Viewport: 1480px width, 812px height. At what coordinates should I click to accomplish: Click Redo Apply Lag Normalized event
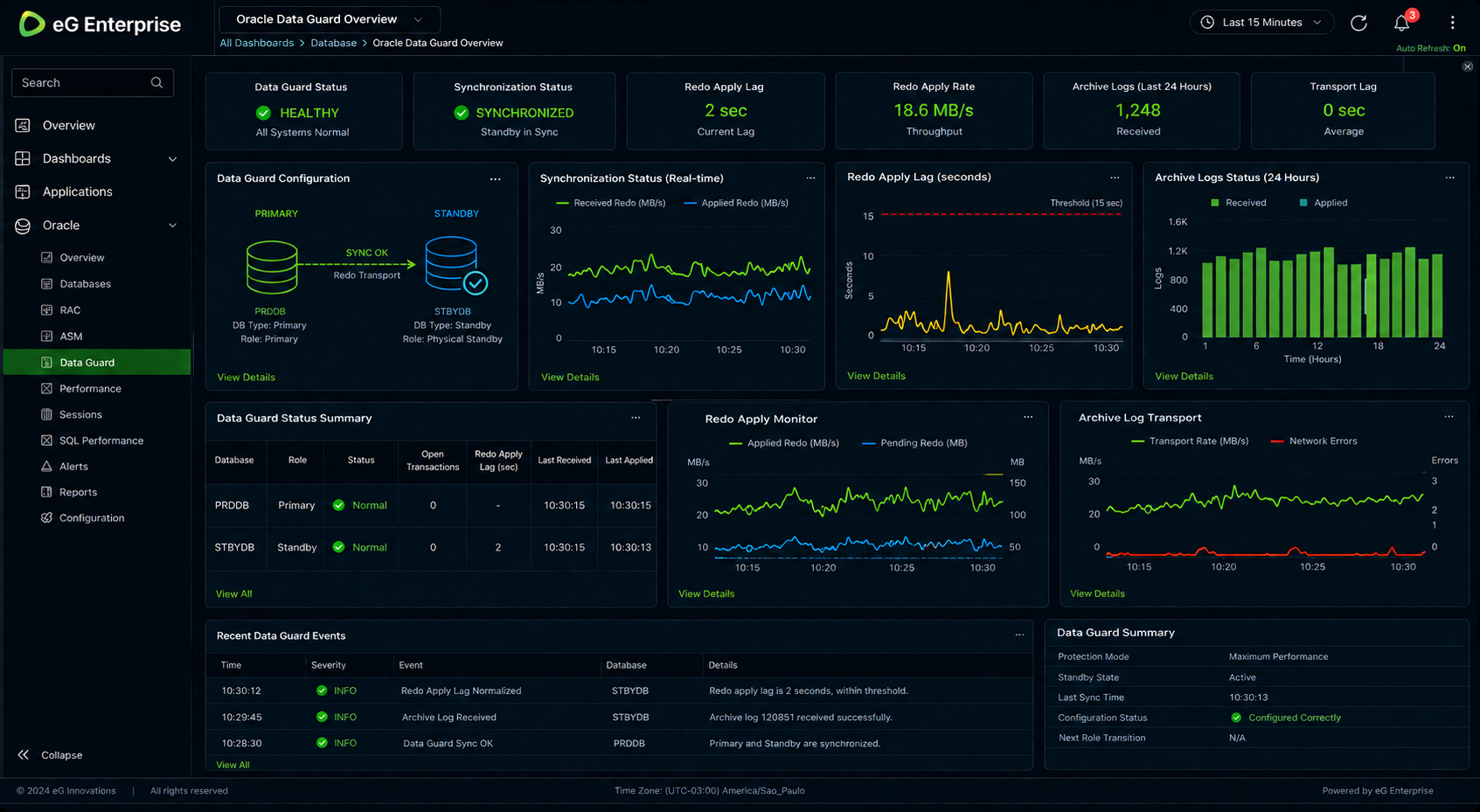pos(461,691)
